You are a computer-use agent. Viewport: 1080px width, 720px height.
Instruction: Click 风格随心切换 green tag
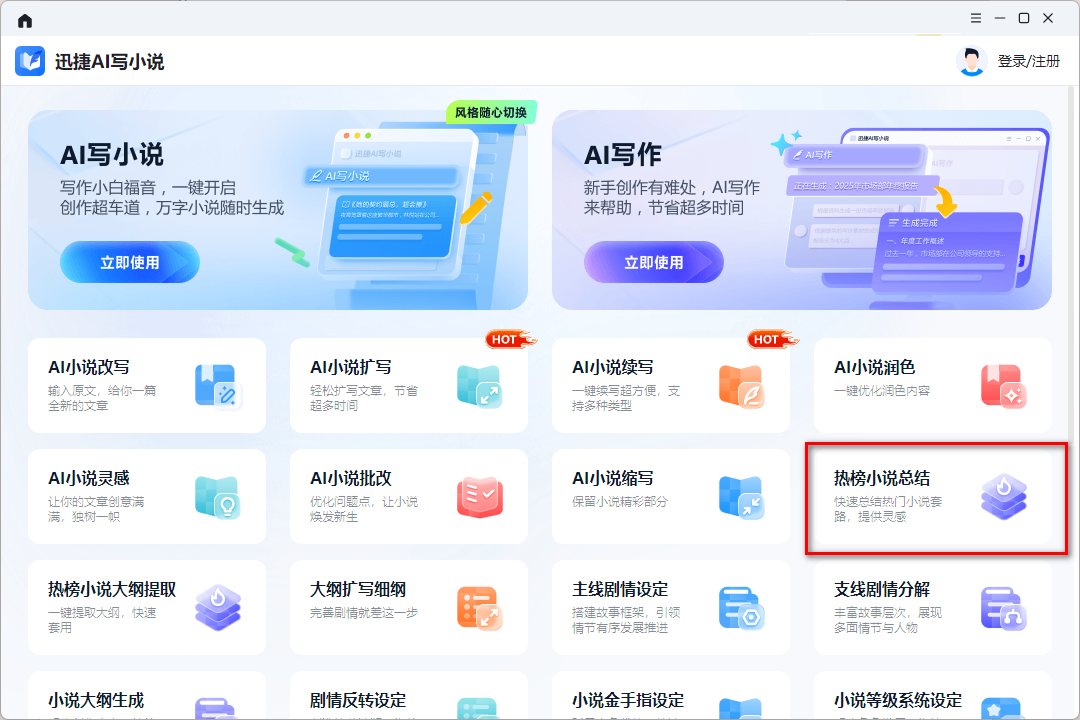point(490,112)
